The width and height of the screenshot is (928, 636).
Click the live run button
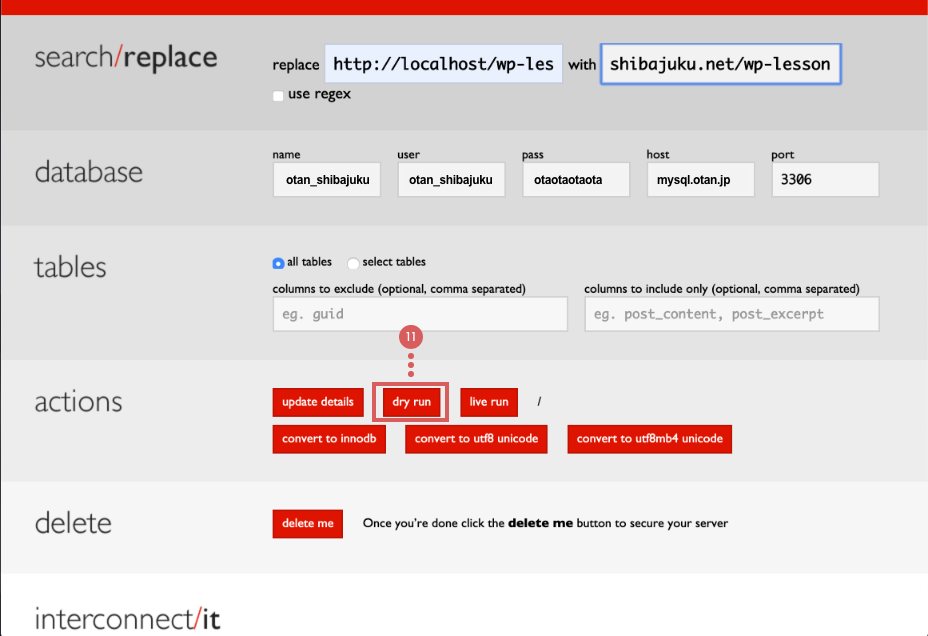[489, 402]
